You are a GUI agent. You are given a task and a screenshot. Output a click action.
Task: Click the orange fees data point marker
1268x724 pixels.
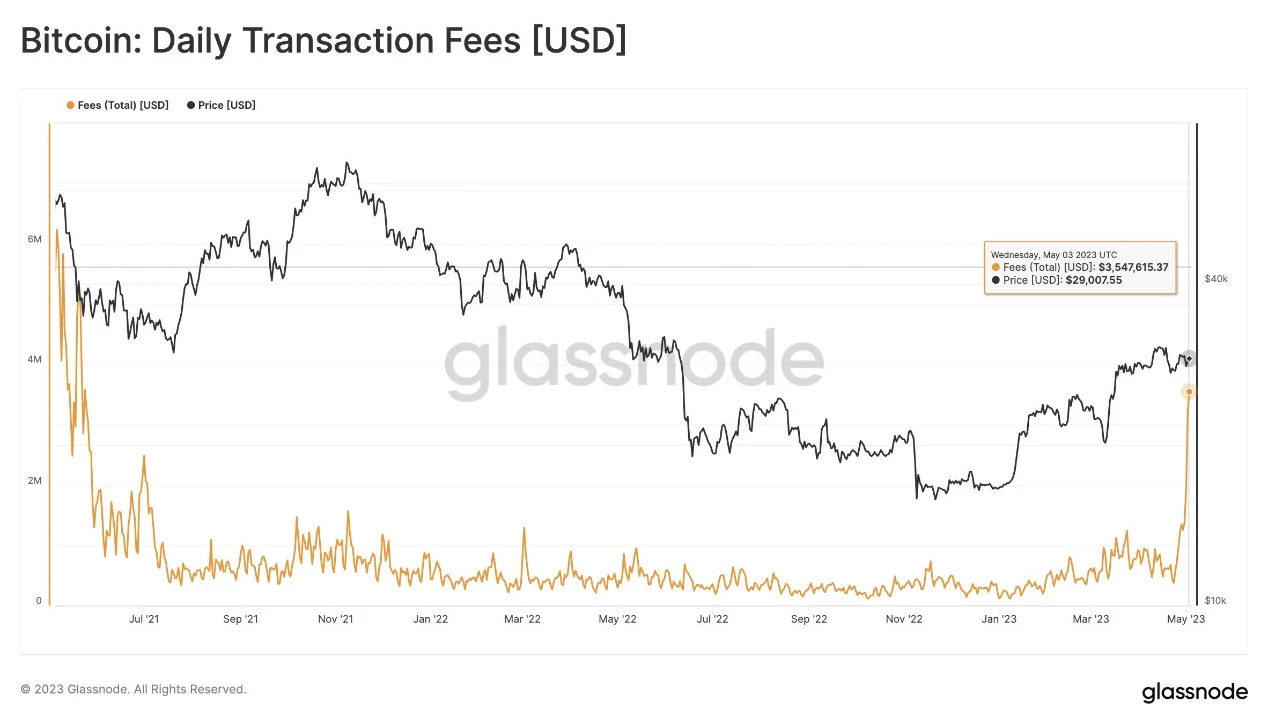1188,392
